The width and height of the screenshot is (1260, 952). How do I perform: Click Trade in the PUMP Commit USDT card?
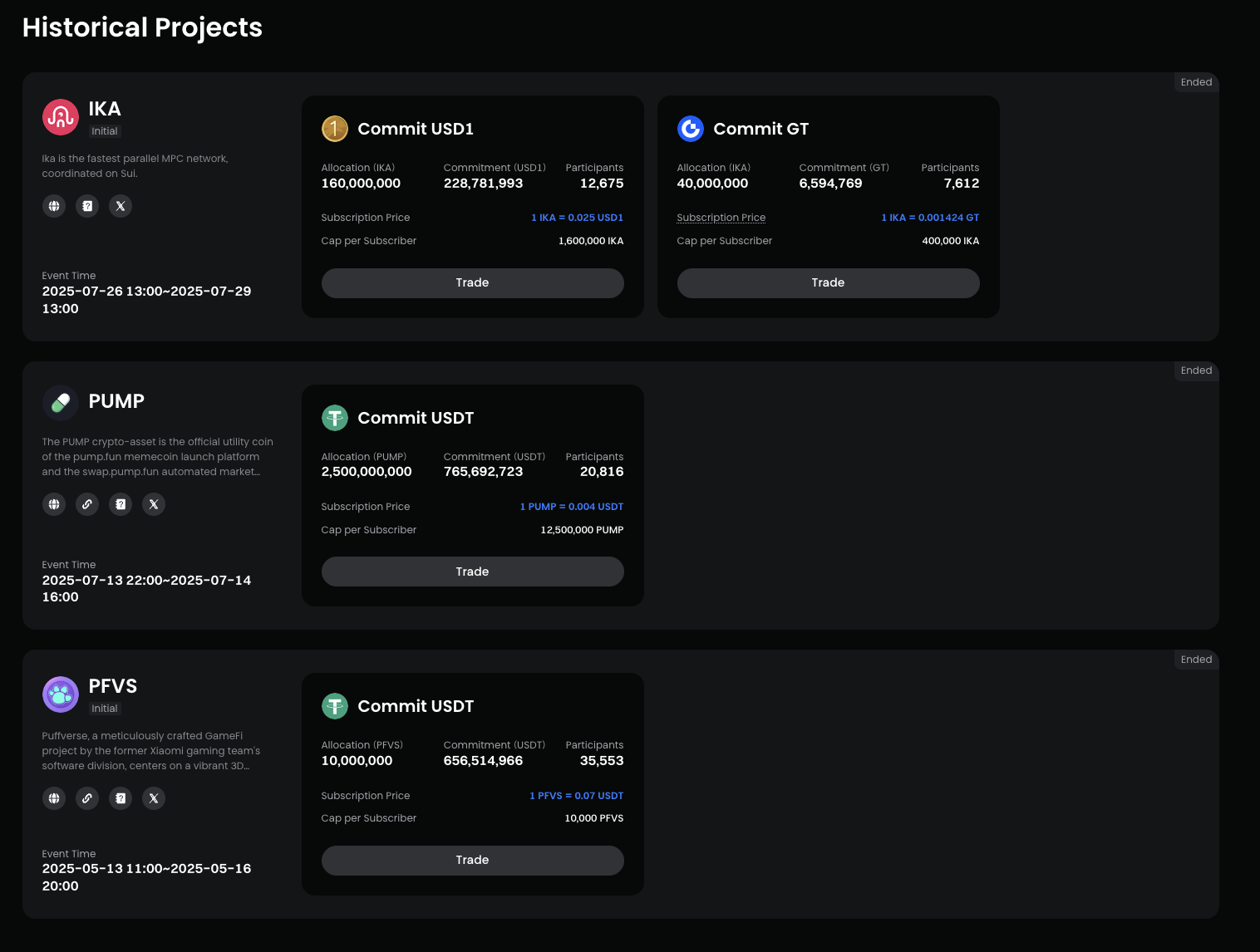(x=473, y=572)
